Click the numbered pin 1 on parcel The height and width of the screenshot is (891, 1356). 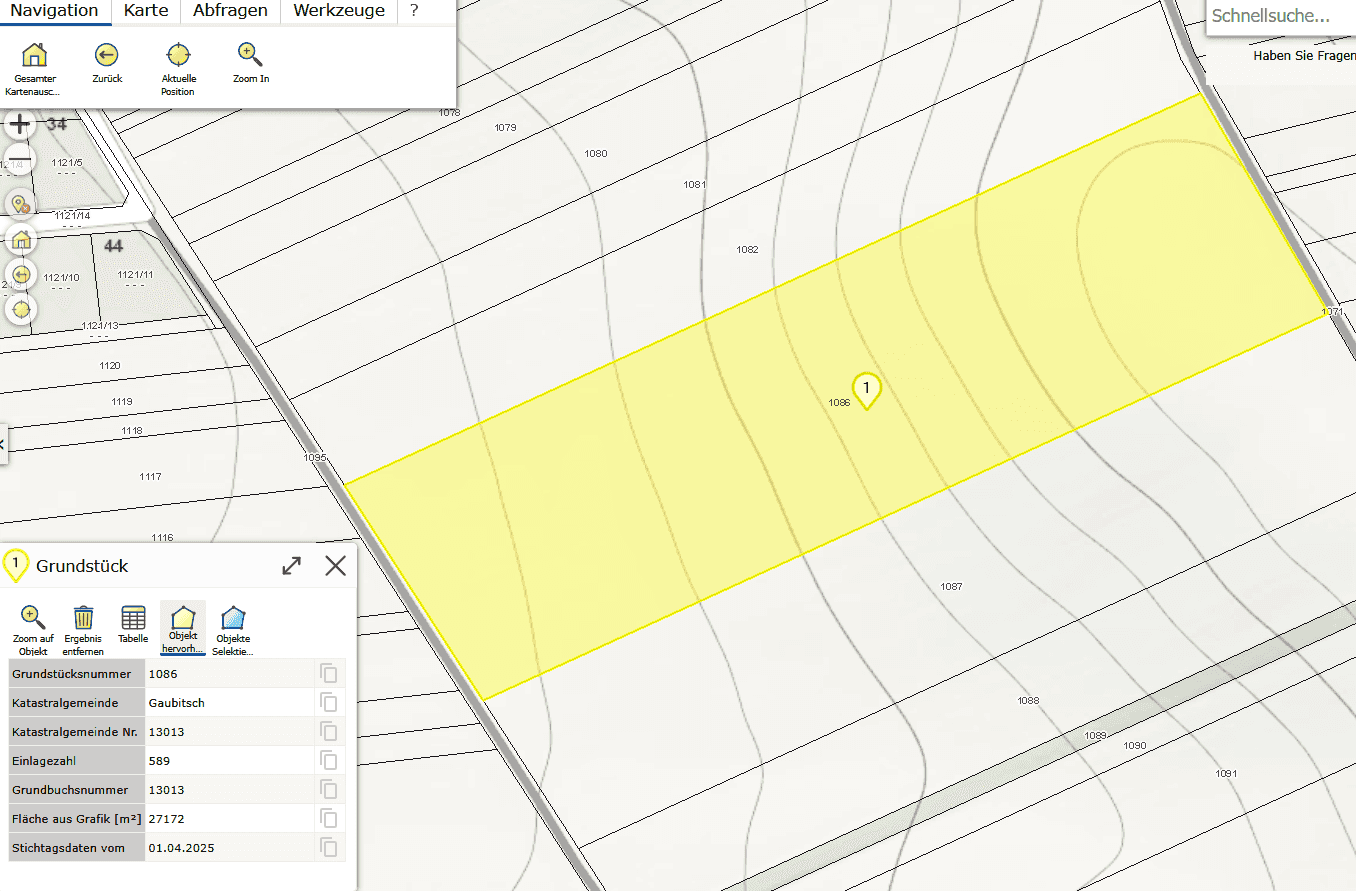[x=866, y=390]
